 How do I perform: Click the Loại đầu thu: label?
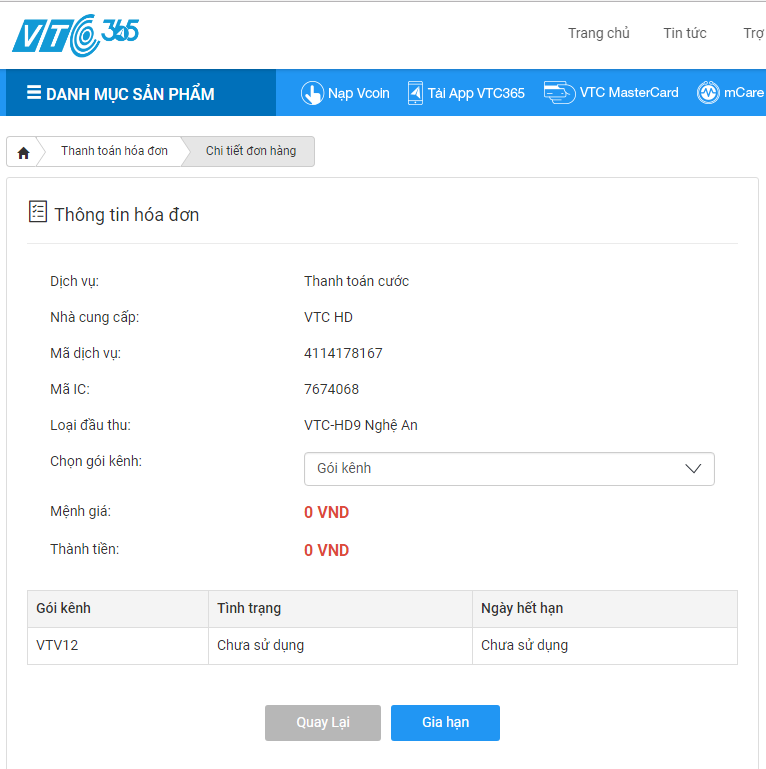tap(90, 425)
